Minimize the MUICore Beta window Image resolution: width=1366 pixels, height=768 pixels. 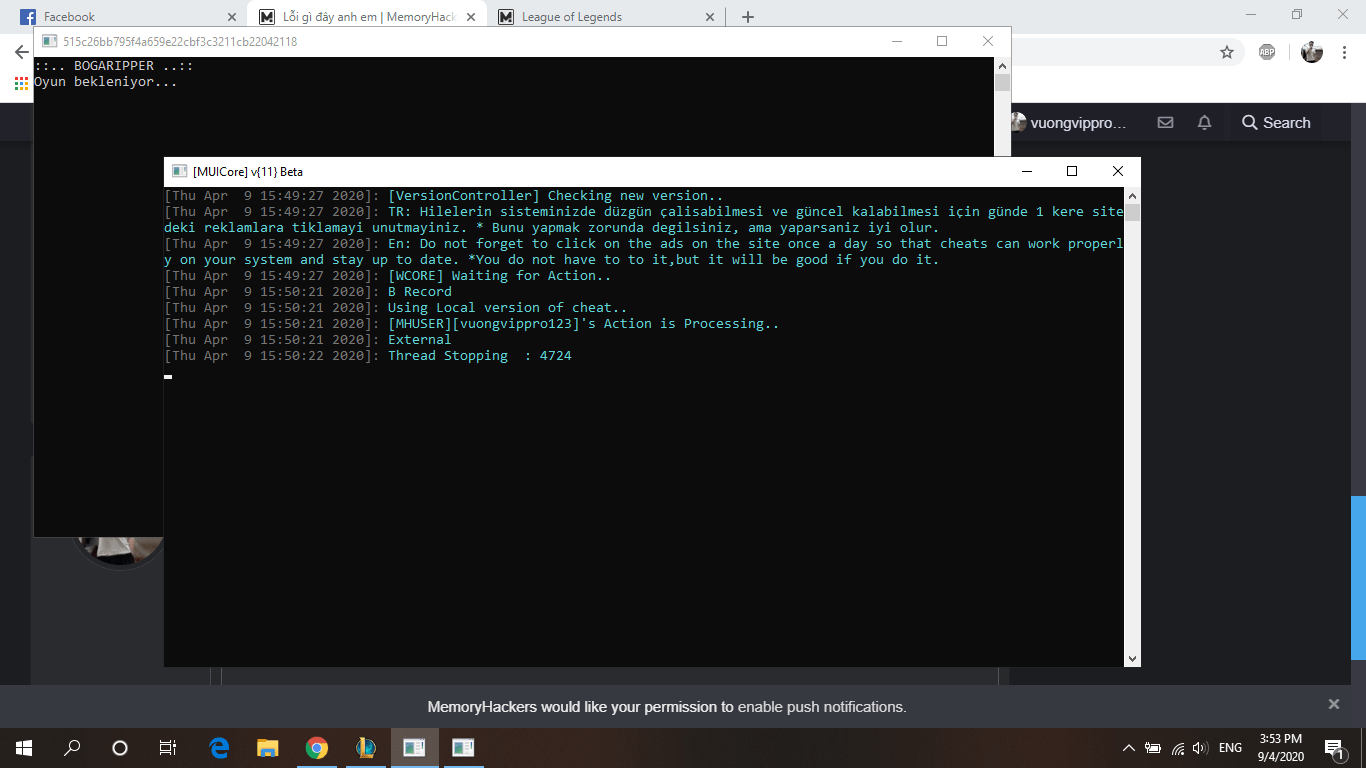pyautogui.click(x=1026, y=171)
